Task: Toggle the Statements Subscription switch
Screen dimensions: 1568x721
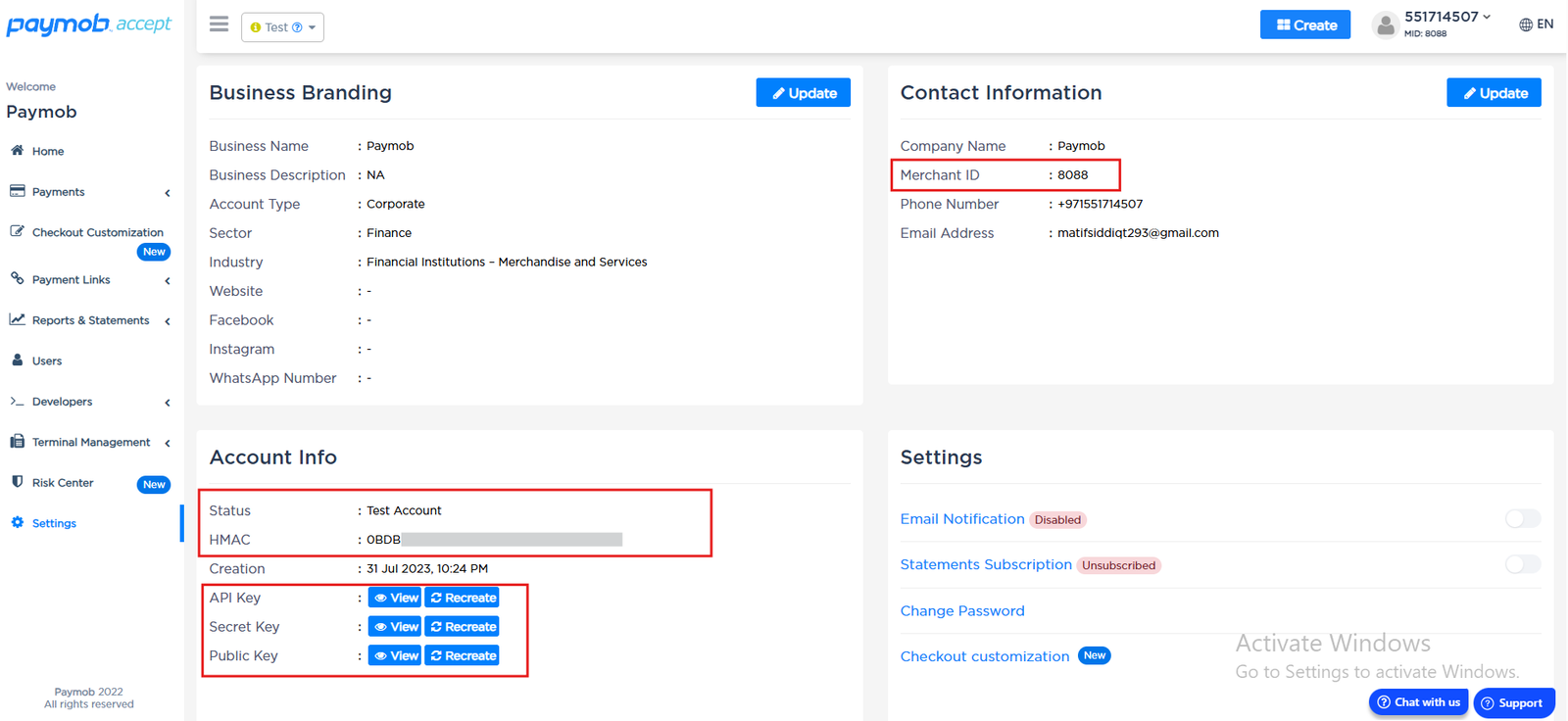Action: coord(1523,564)
